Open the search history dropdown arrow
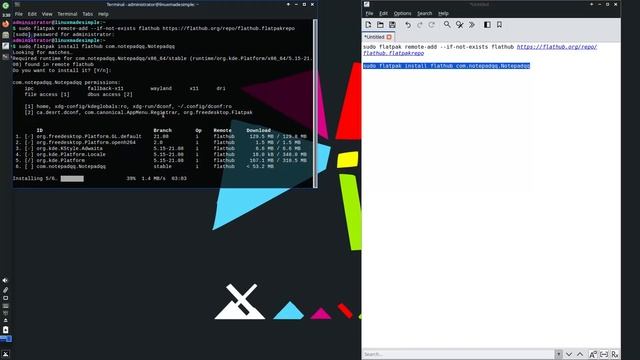This screenshot has height=360, width=640. [558, 354]
